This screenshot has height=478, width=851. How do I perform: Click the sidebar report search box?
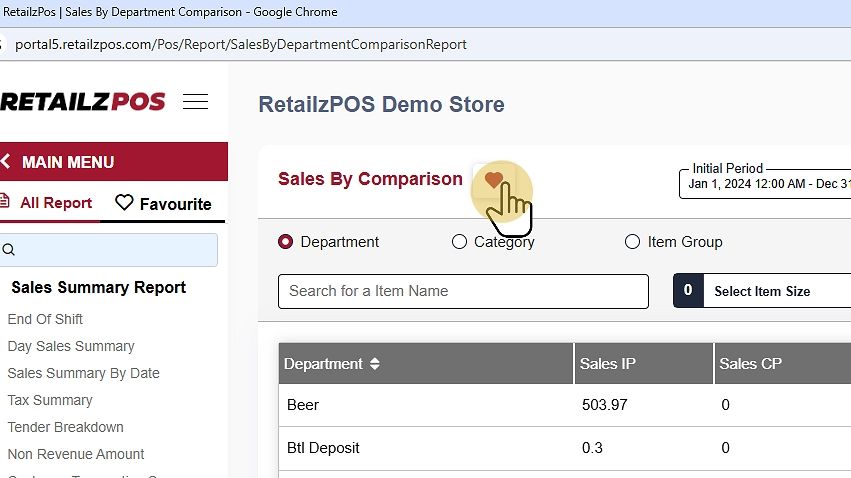tap(109, 250)
